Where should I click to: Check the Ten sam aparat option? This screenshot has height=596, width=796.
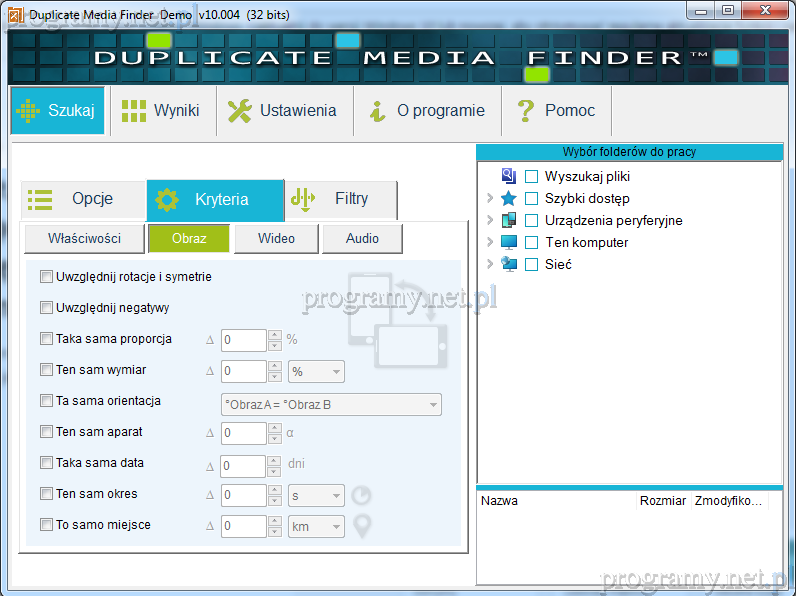46,432
